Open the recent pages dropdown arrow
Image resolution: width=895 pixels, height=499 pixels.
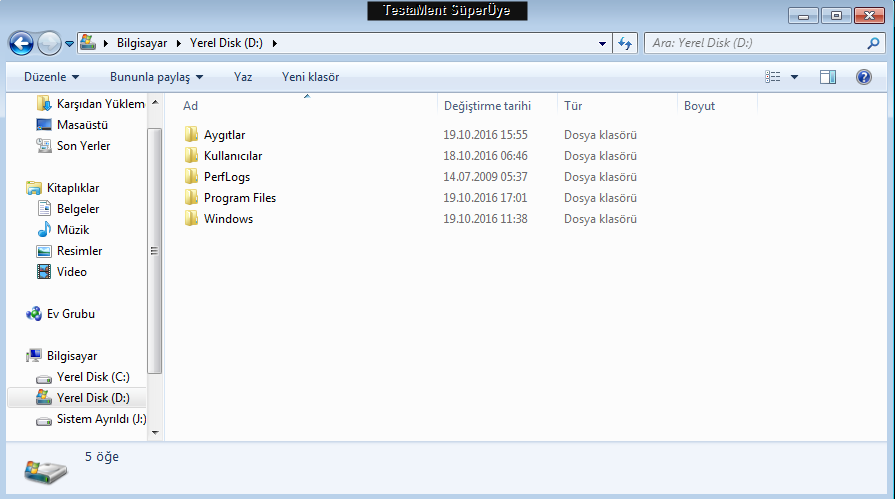pos(69,43)
